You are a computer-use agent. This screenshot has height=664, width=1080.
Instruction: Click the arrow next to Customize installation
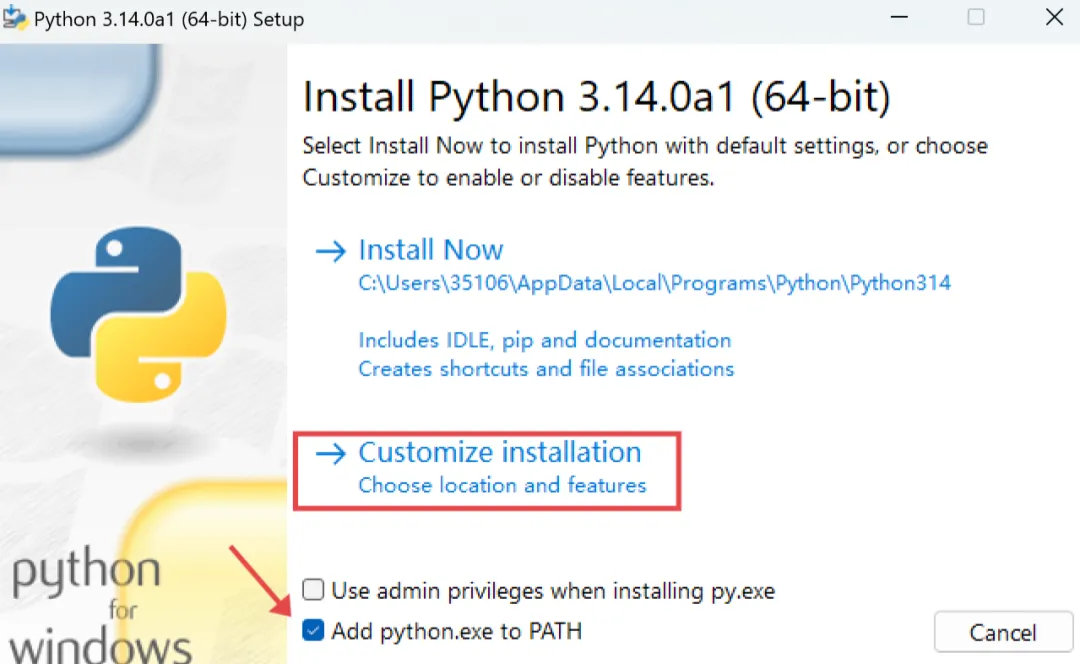coord(330,453)
